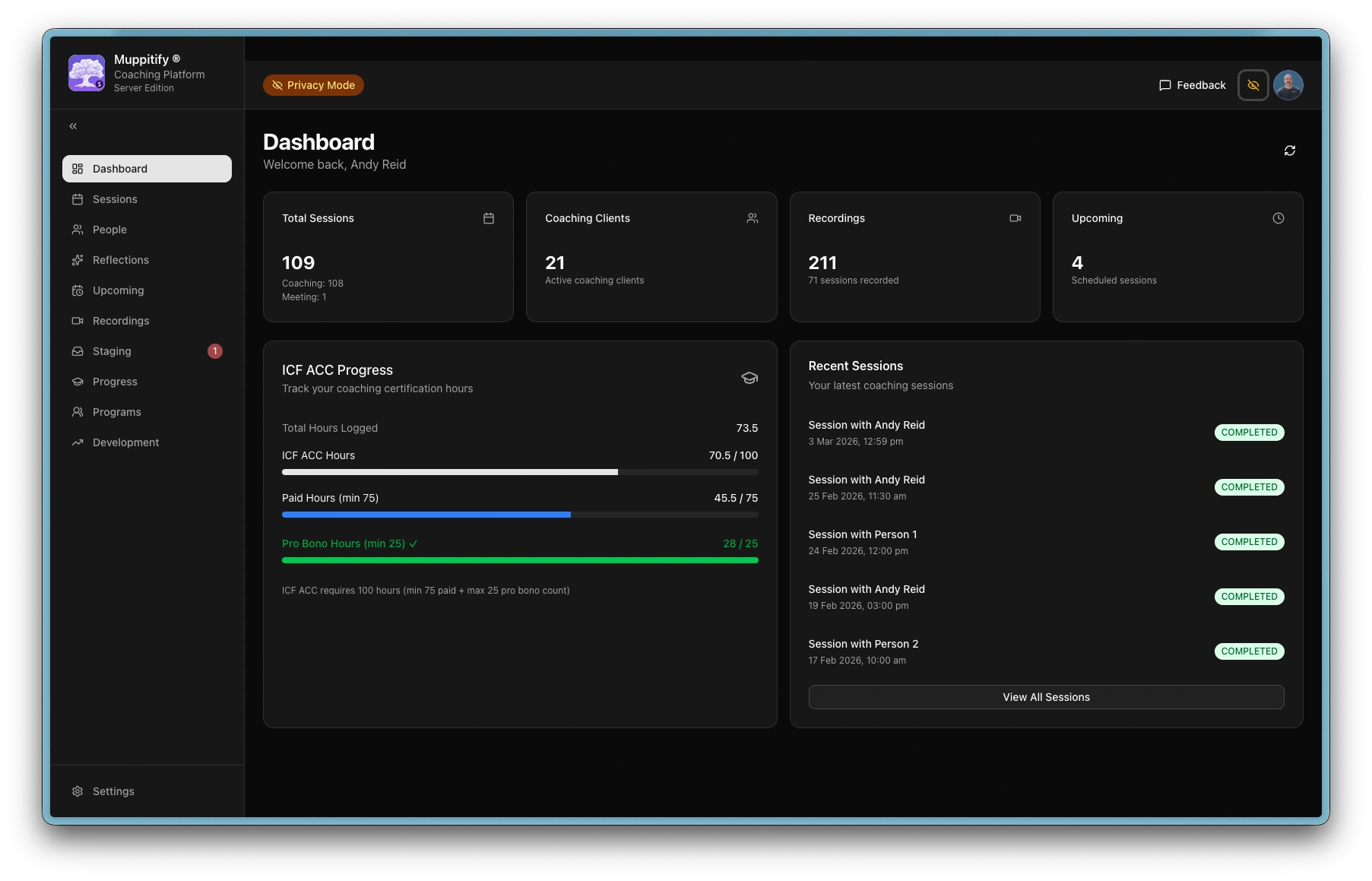Click the people icon in Coaching Clients
1372x881 pixels.
[752, 218]
